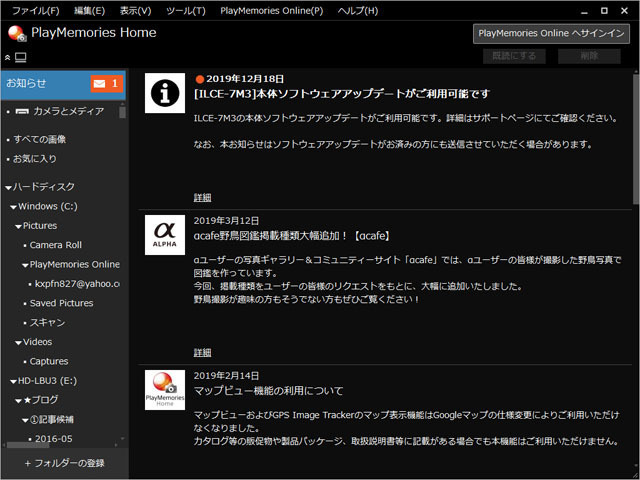Click the date 2019年2月14日

pos(226,376)
